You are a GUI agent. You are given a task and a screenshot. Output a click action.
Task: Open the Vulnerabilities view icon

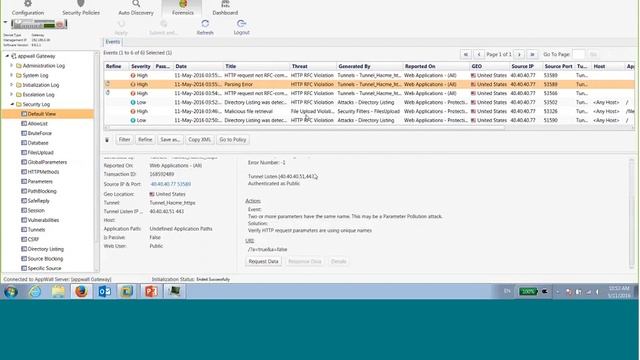click(24, 220)
